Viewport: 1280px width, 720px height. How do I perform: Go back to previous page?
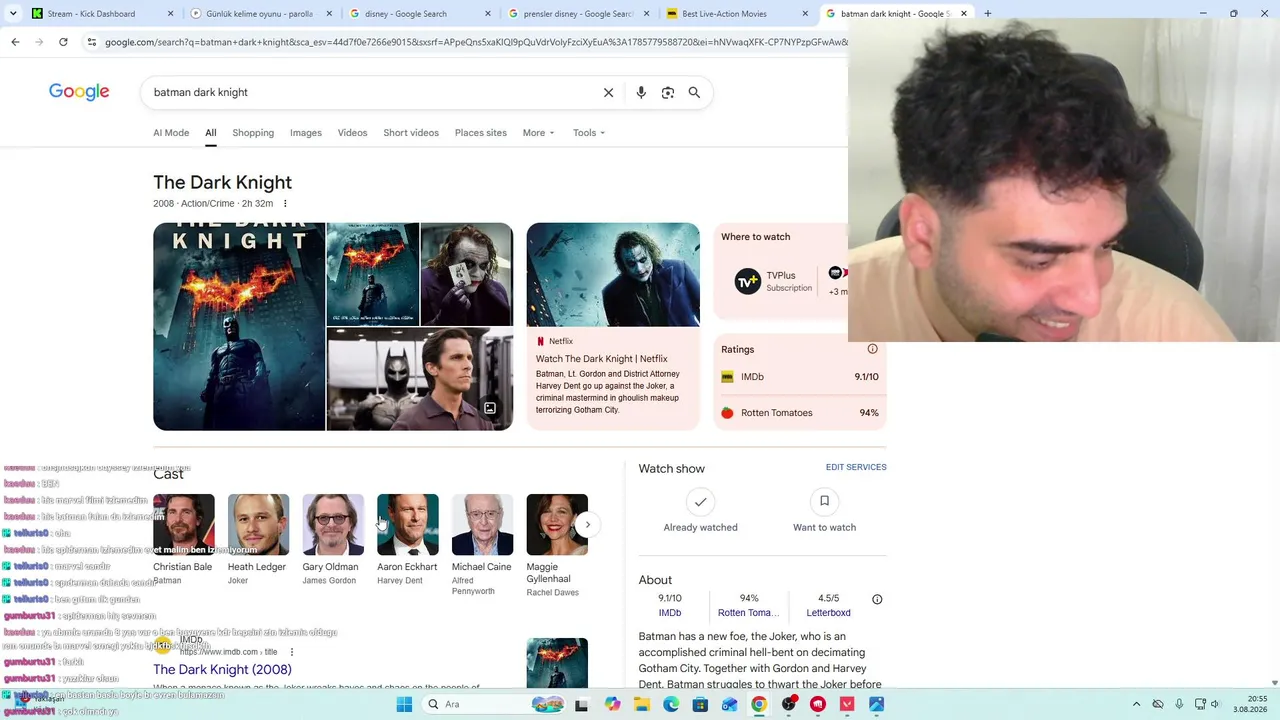(15, 42)
